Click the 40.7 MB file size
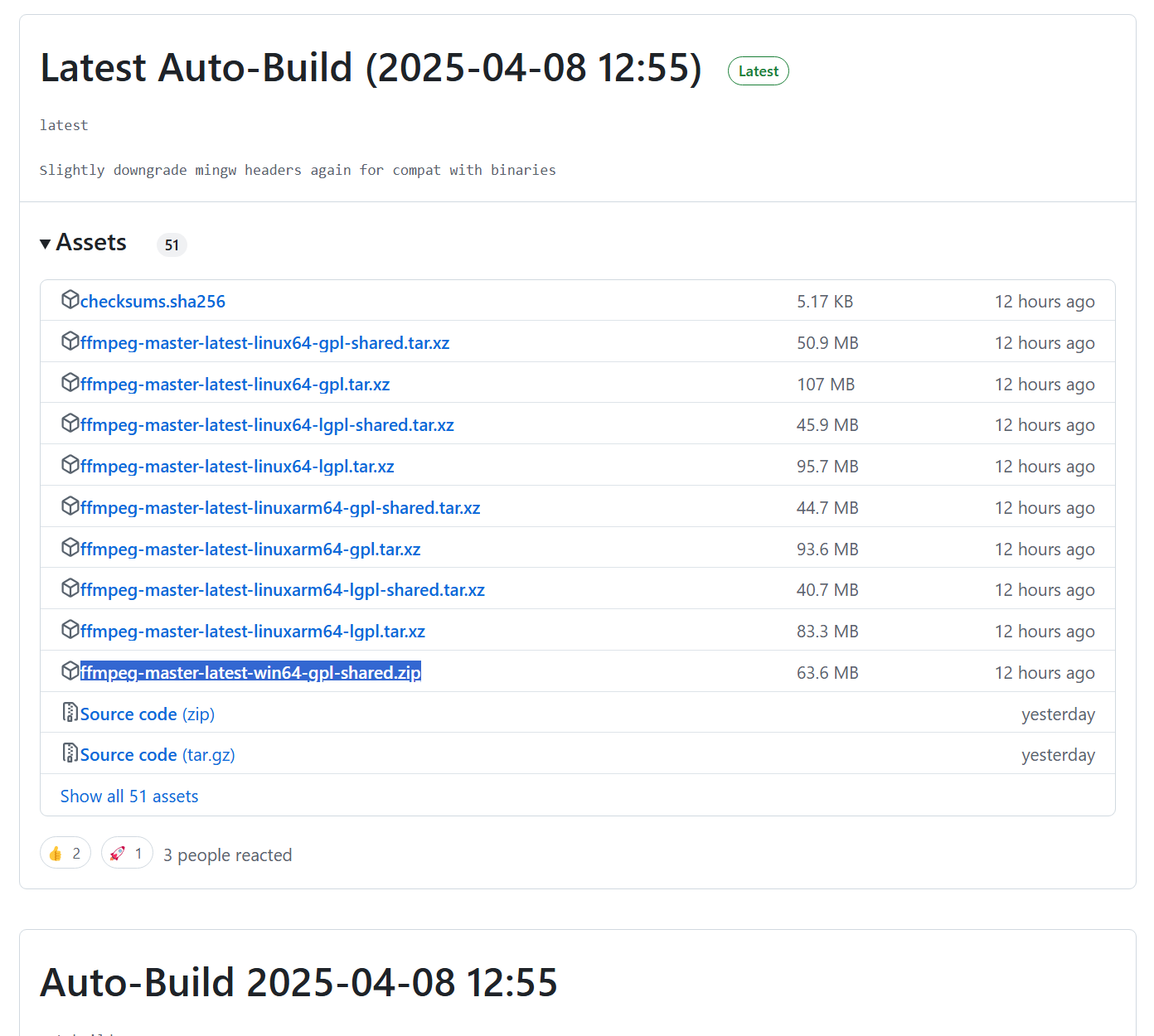Screen dimensions: 1154x1036 point(827,590)
